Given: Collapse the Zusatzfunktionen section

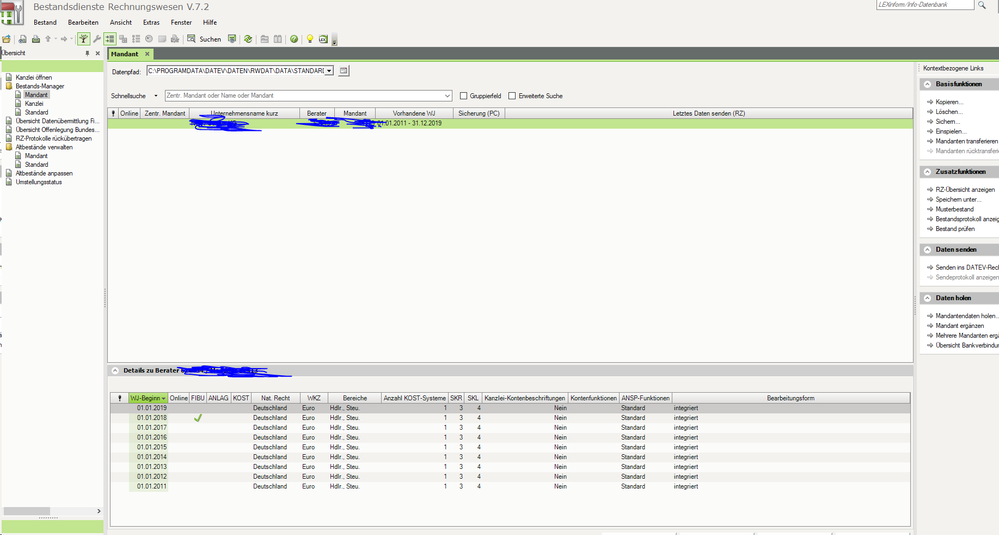Looking at the screenshot, I should point(928,172).
